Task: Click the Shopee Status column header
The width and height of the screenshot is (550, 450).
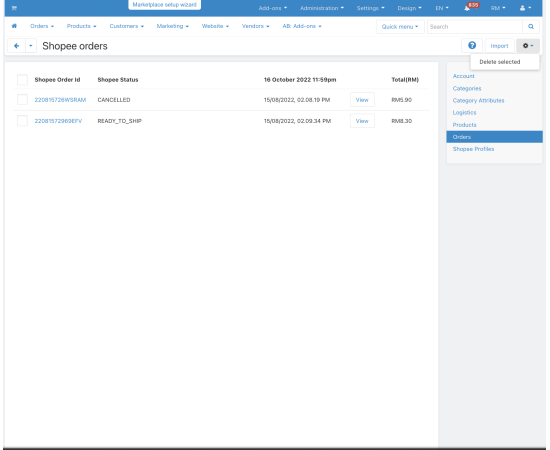Action: 118,80
